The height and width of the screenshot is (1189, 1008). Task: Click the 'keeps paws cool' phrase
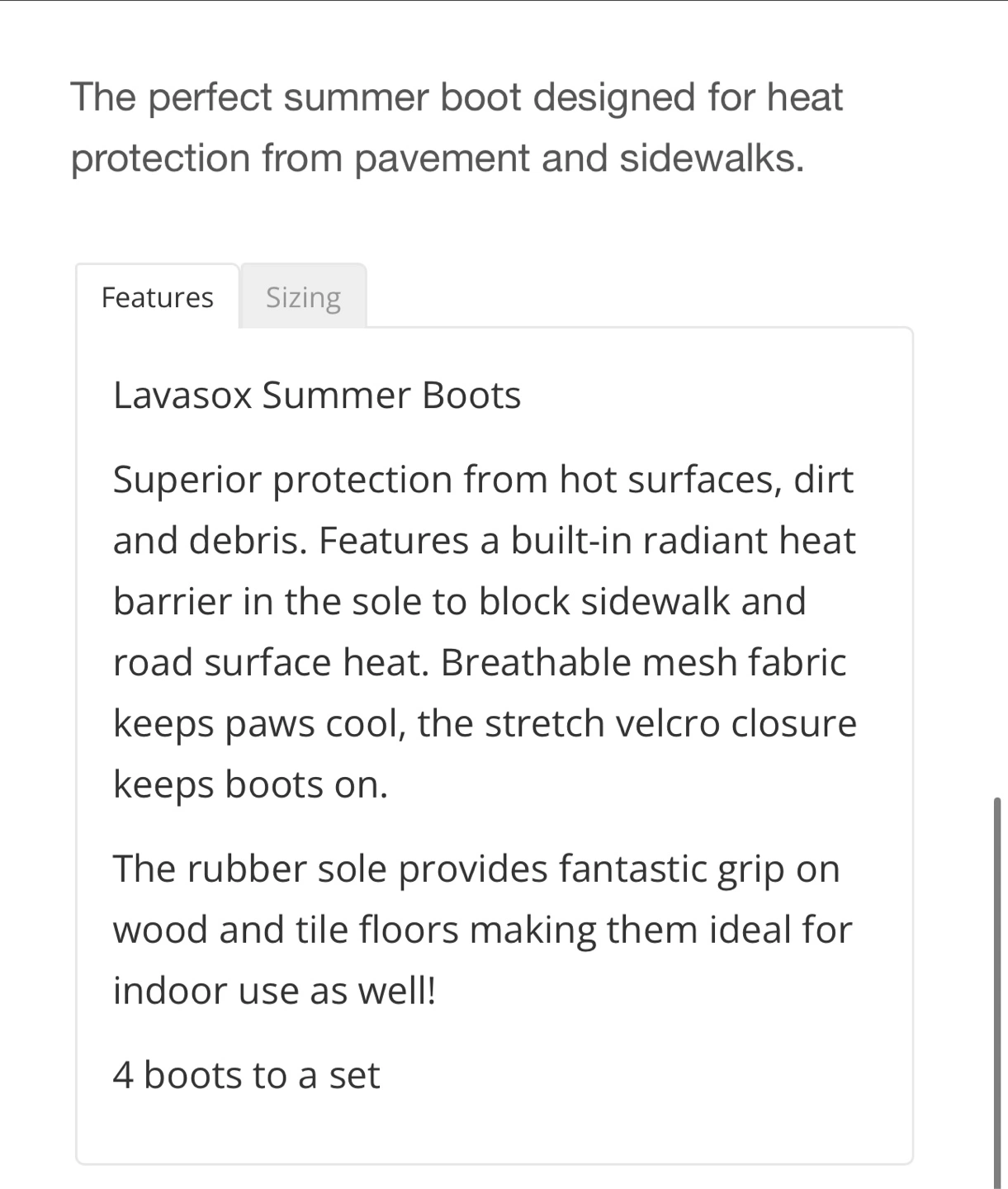[258, 723]
